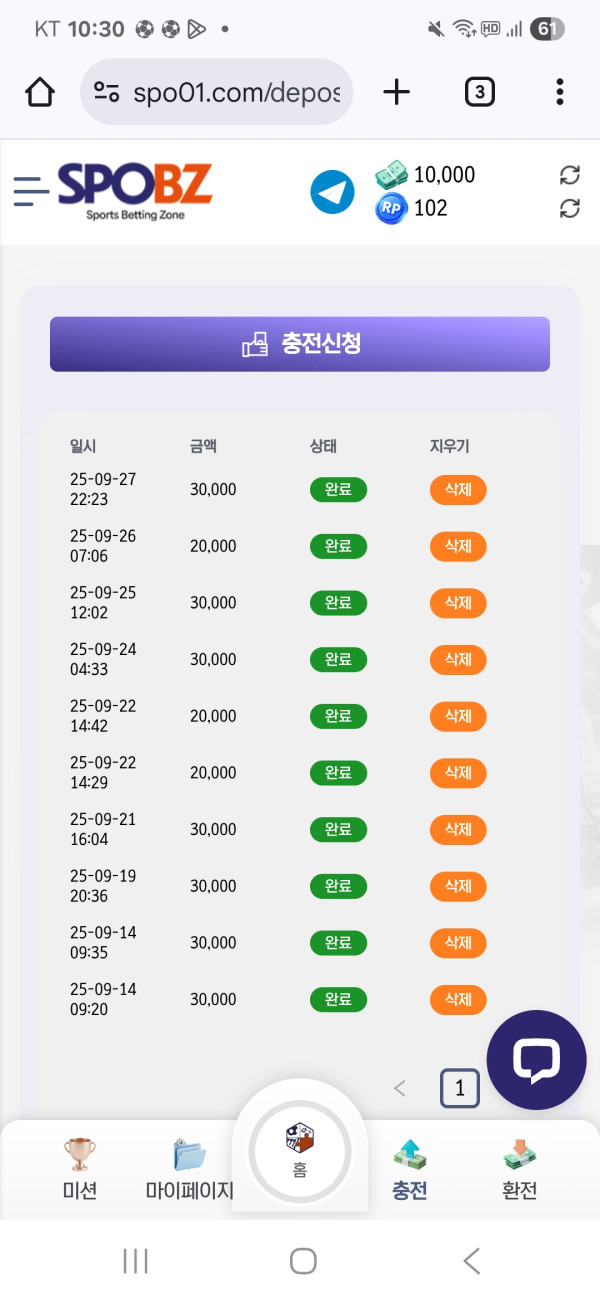Select page 1 in pagination
Viewport: 600px width, 1300px height.
[460, 1088]
